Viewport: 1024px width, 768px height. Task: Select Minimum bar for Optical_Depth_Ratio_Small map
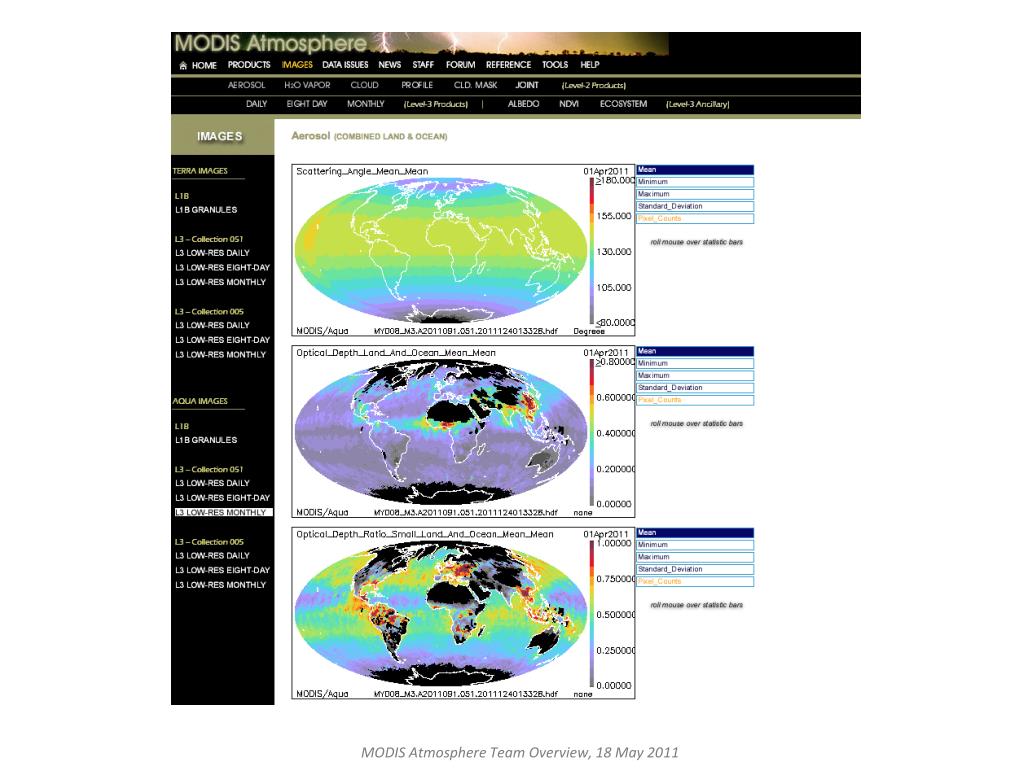coord(695,545)
